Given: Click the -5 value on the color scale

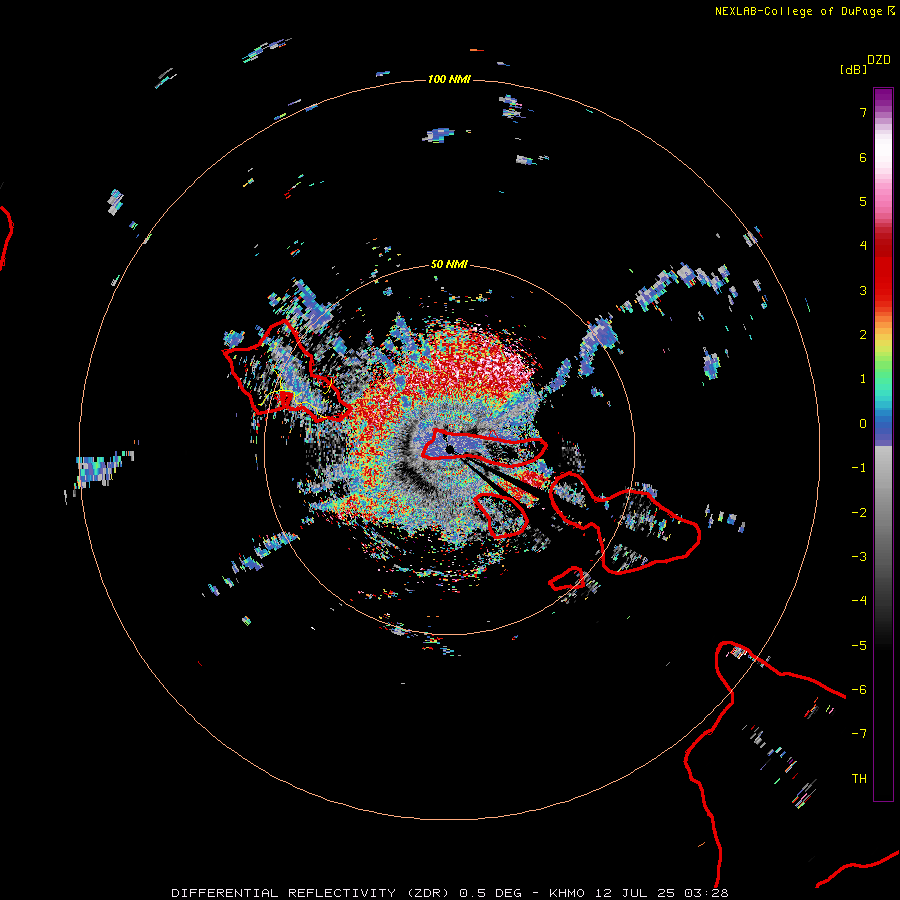Looking at the screenshot, I should point(859,646).
